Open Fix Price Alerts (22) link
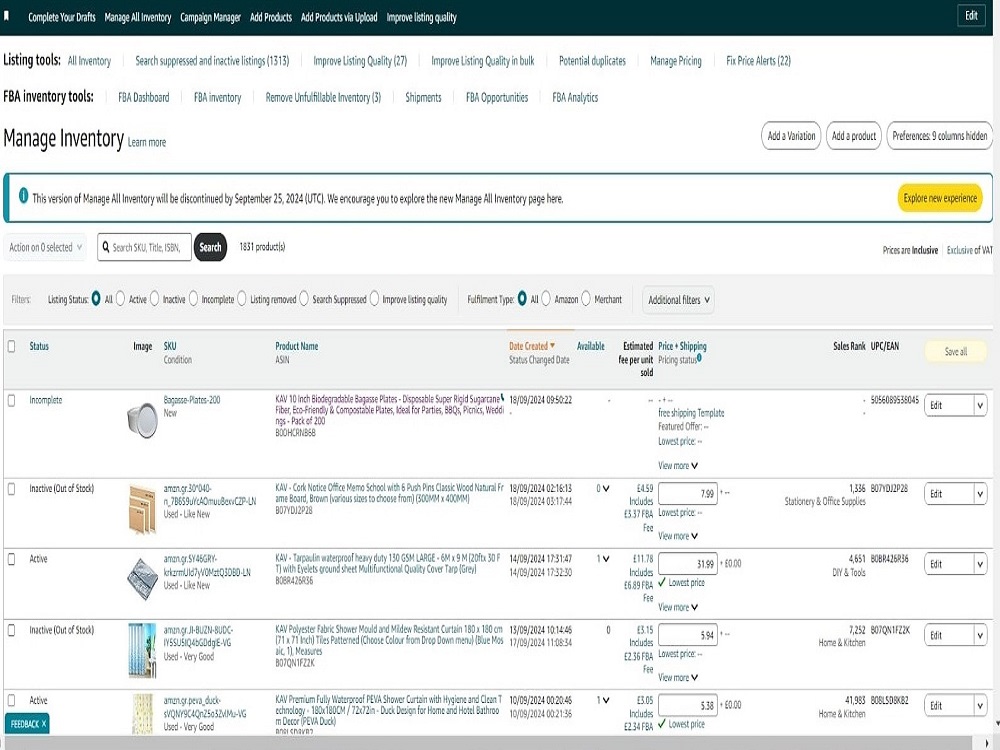The height and width of the screenshot is (750, 1000). pos(758,61)
